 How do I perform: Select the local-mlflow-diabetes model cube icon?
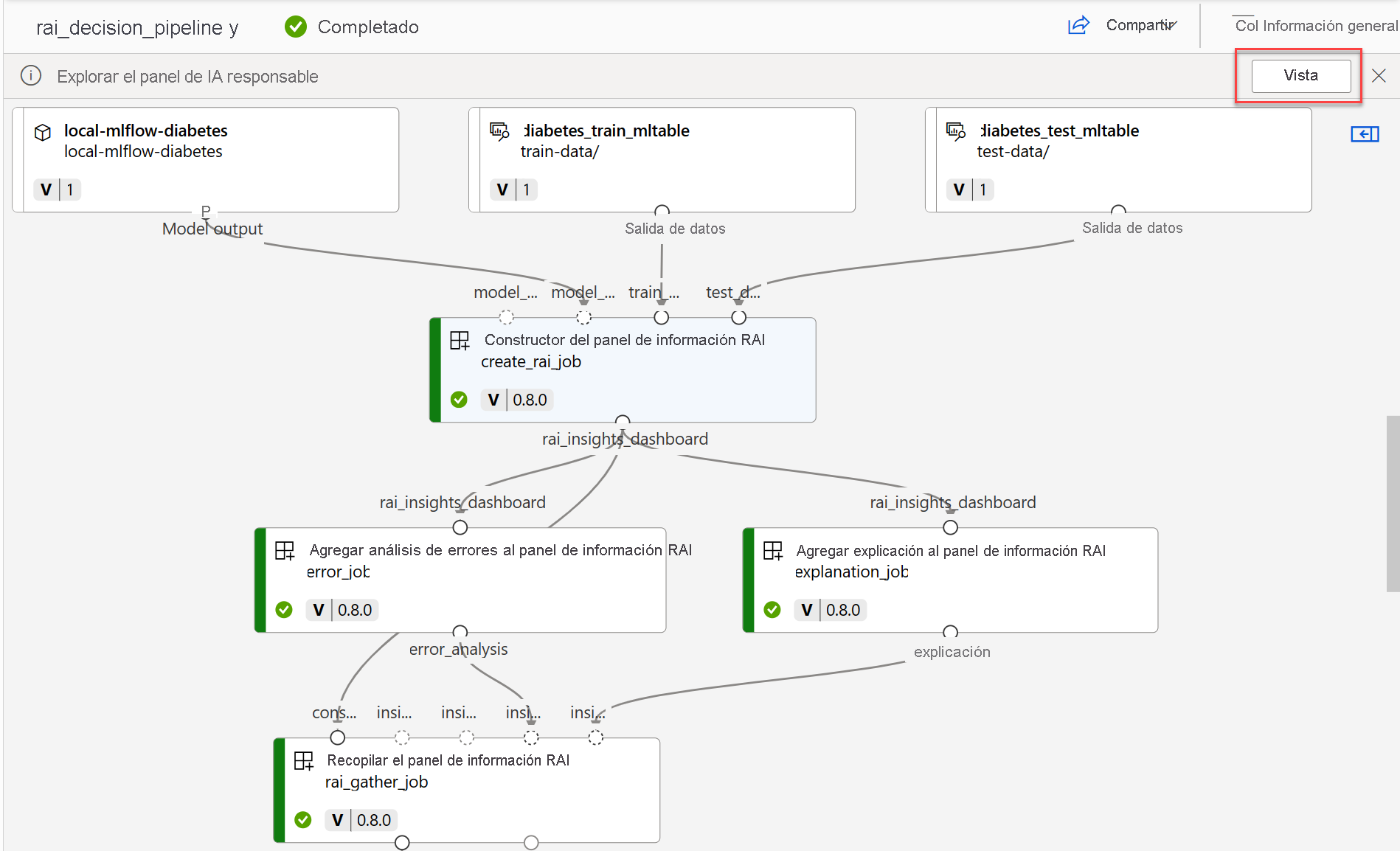tap(43, 132)
